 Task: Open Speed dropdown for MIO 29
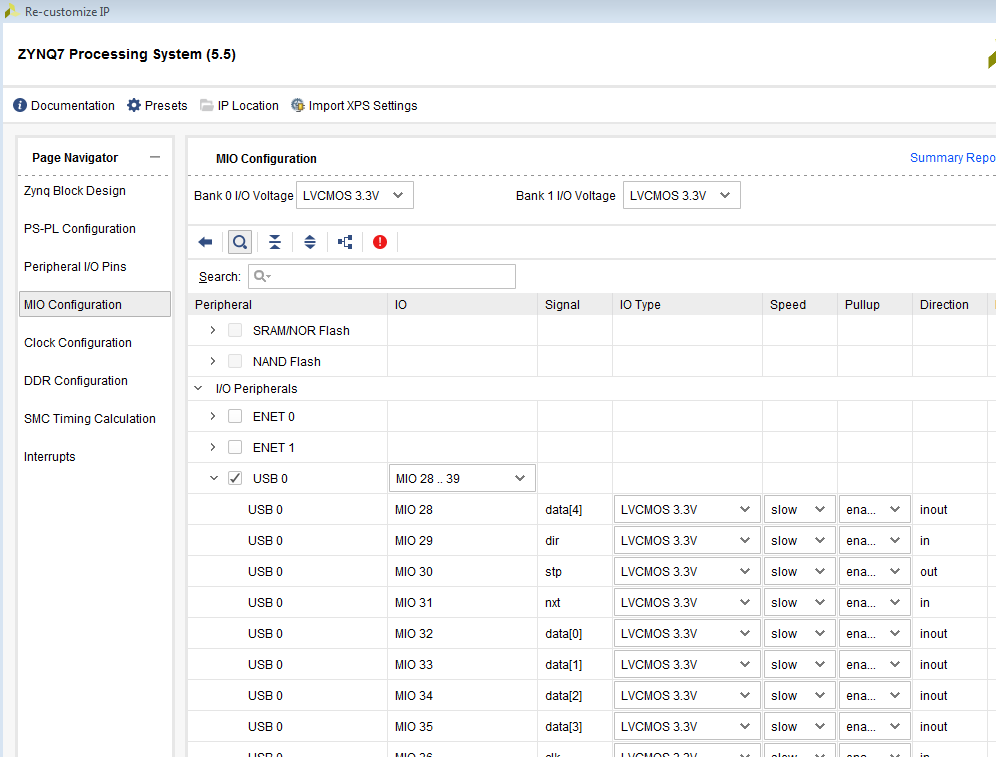(x=799, y=540)
